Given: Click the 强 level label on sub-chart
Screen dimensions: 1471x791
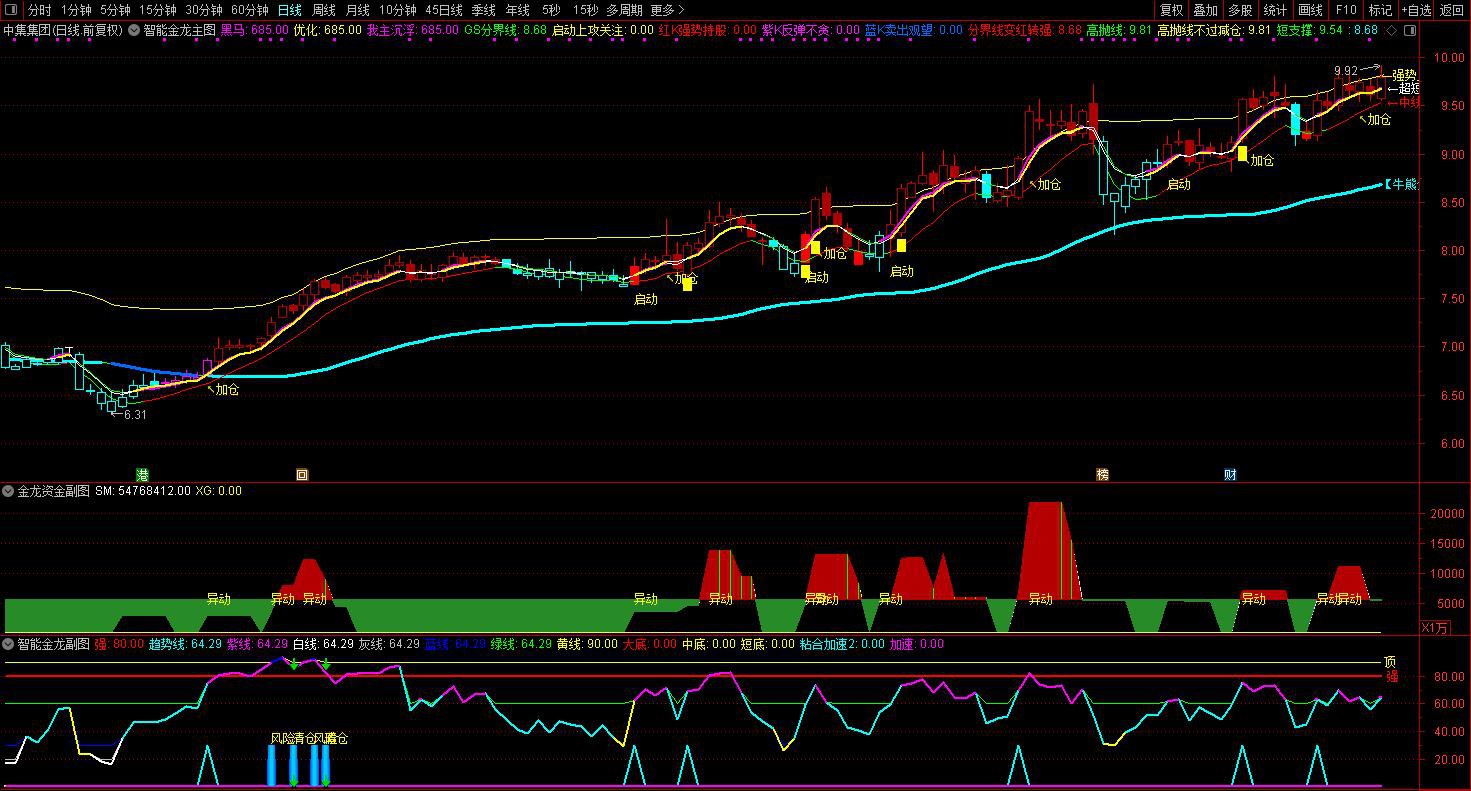Looking at the screenshot, I should (1391, 677).
